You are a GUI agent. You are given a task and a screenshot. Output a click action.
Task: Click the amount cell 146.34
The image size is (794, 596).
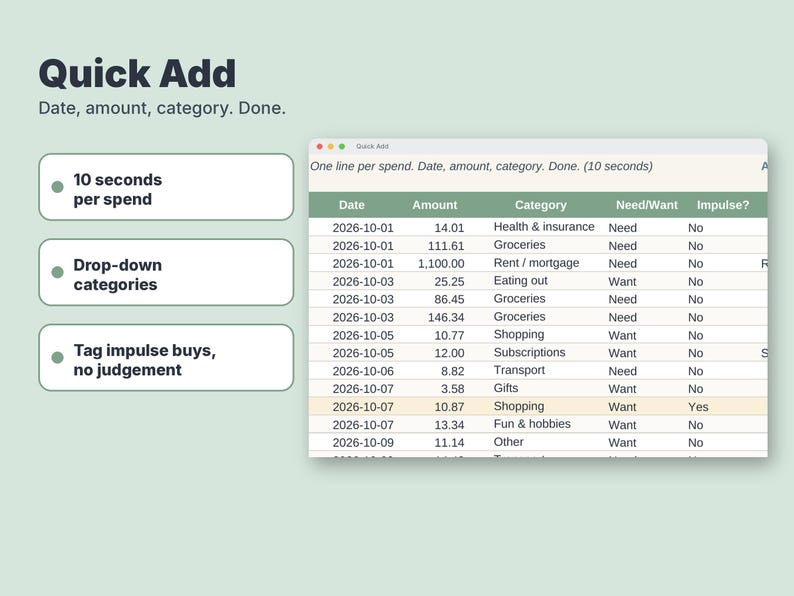(x=446, y=317)
